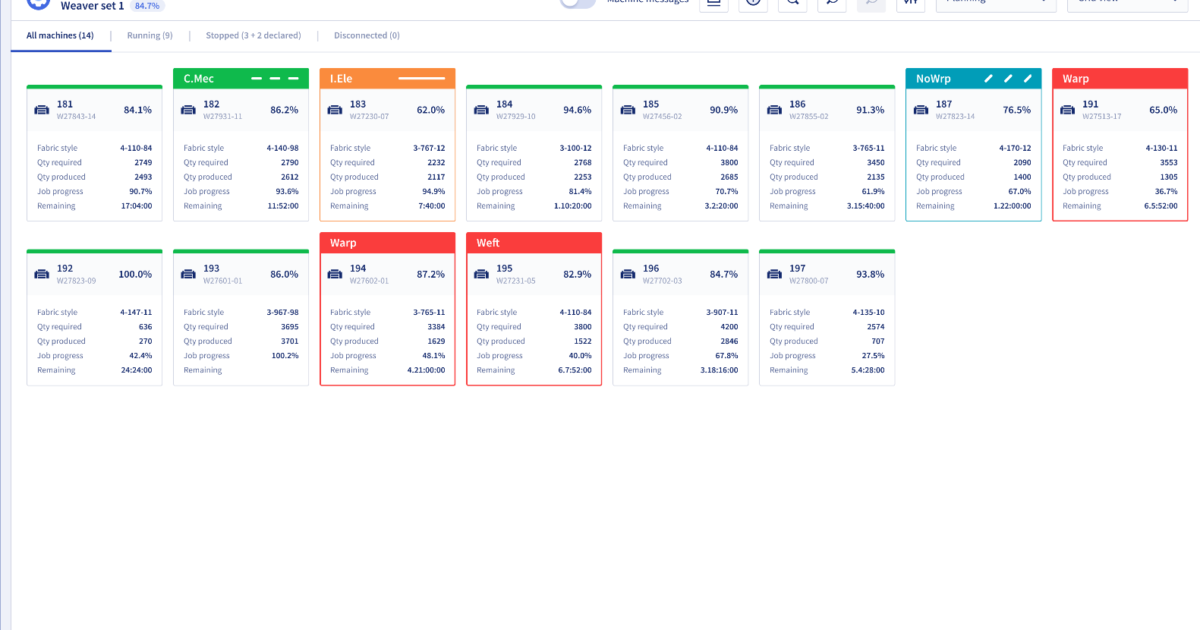Select the machine icon on card 187
This screenshot has height=630, width=1200.
click(x=921, y=109)
